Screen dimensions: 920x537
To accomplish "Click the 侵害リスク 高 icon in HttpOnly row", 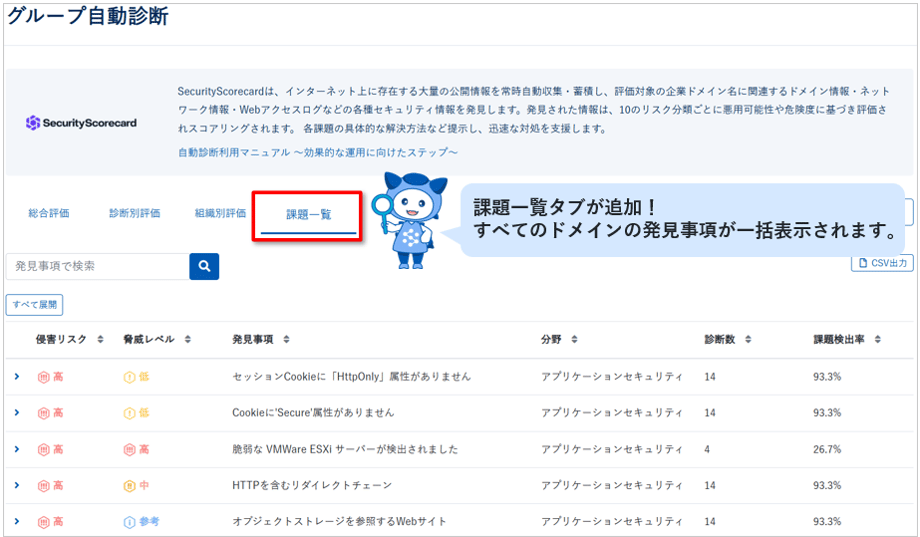I will (43, 377).
